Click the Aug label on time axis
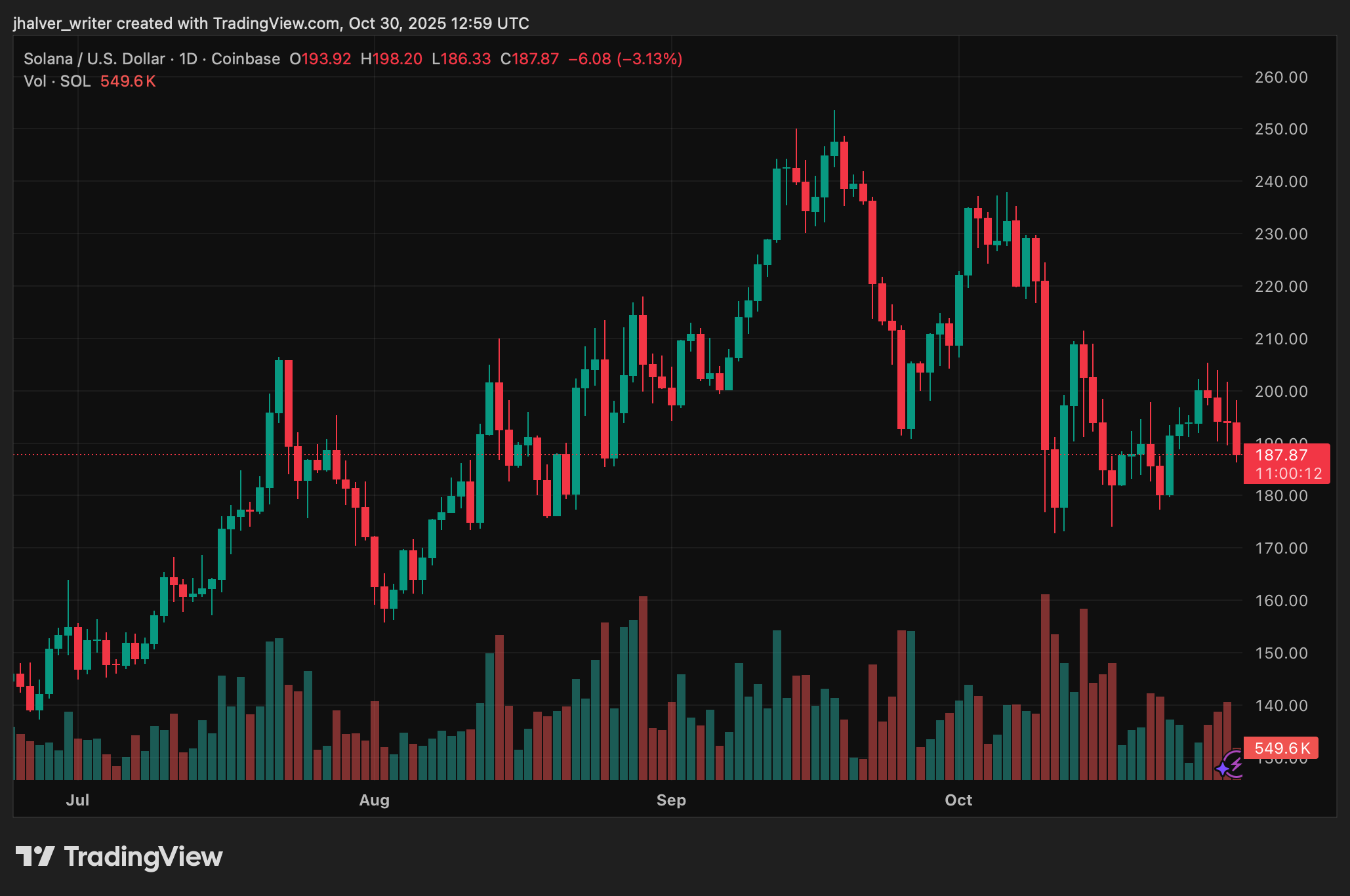 (x=374, y=800)
